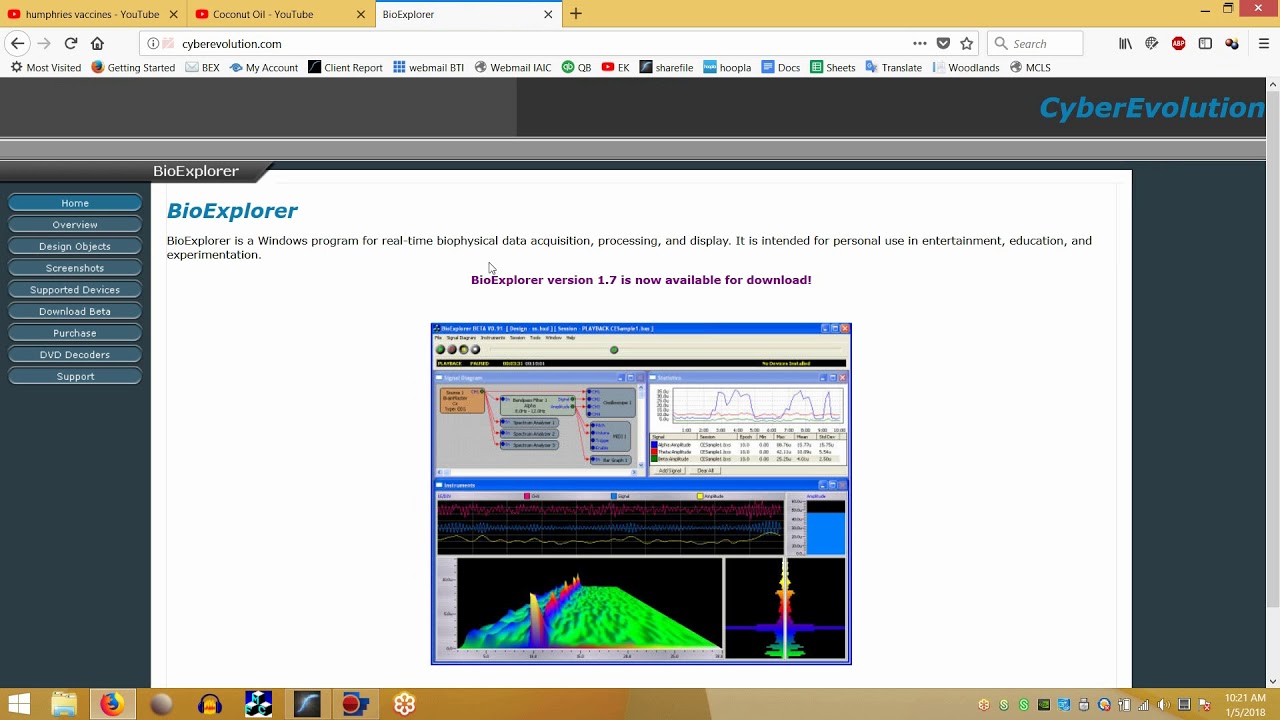
Task: Open the Firefox home page
Action: tap(97, 44)
